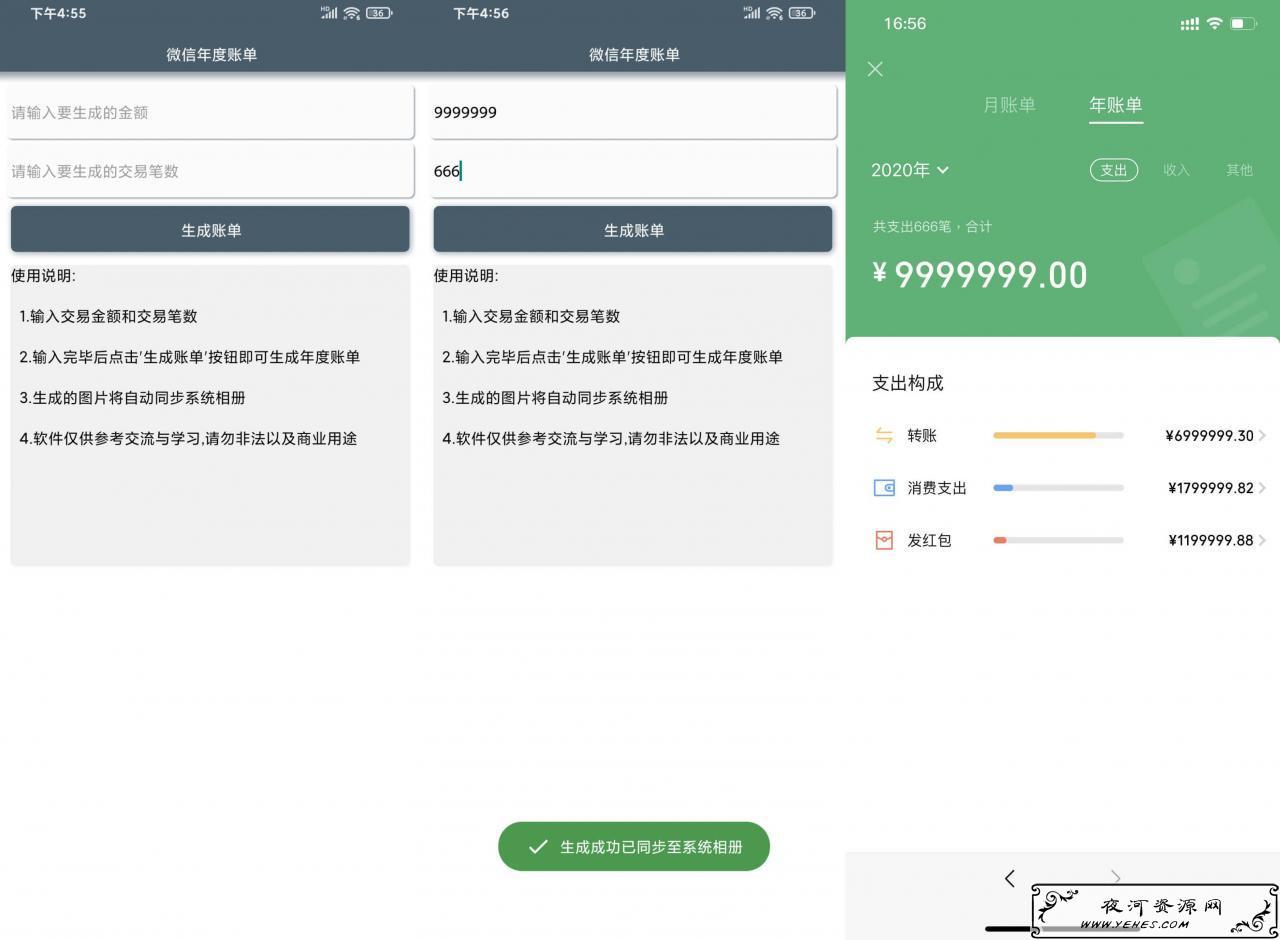Click middle instruction 2 about 生成年度账单

point(612,357)
